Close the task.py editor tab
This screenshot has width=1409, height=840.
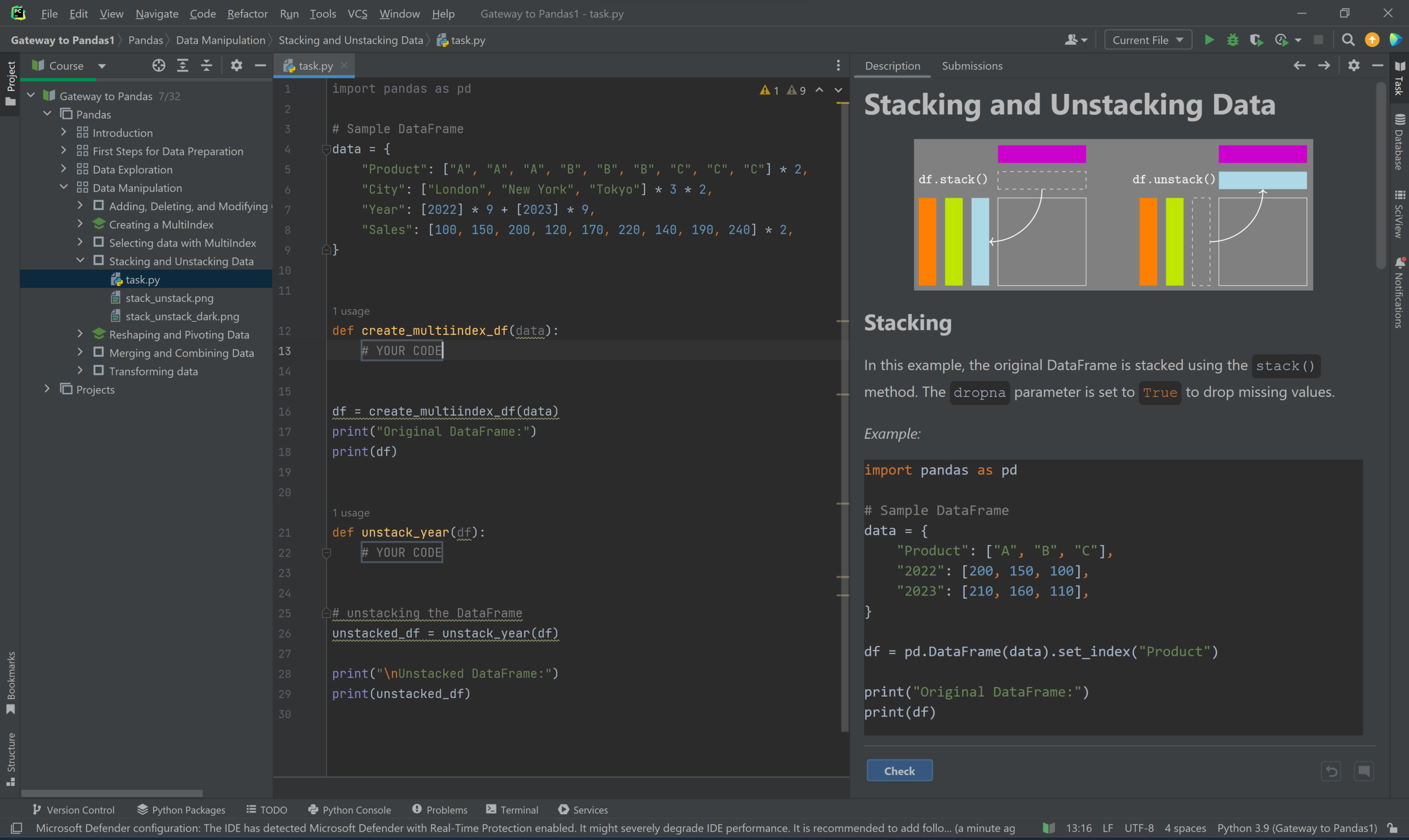[x=344, y=66]
